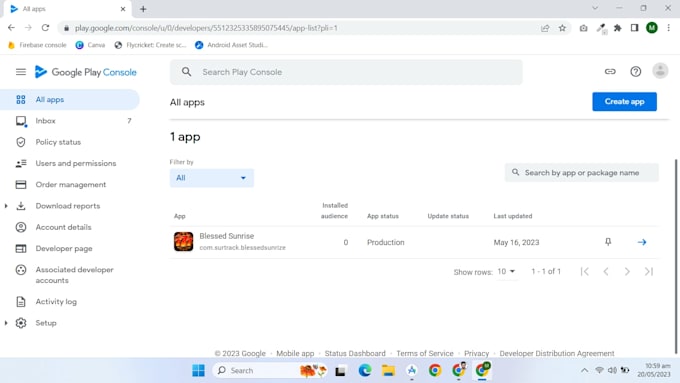Image resolution: width=680 pixels, height=383 pixels.
Task: Open the Status Dashboard footer link
Action: coord(355,354)
